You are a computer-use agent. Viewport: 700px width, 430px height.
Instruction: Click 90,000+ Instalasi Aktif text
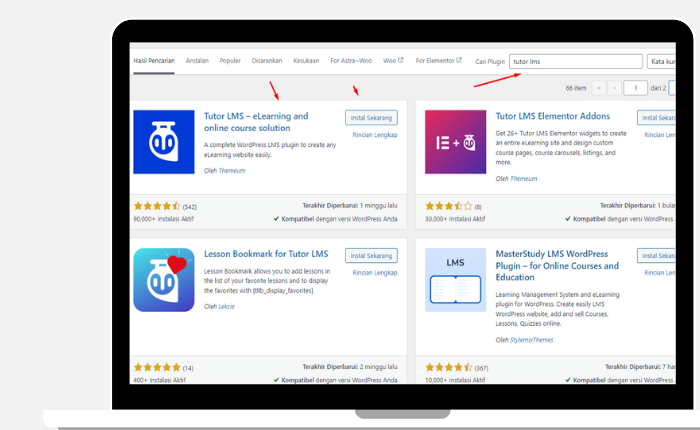[163, 219]
